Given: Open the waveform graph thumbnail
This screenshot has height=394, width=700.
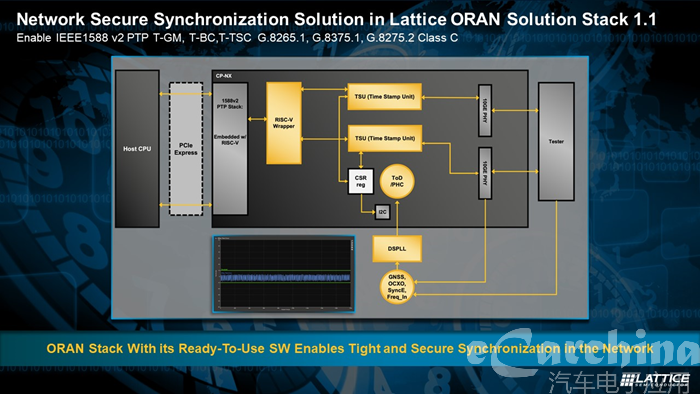Looking at the screenshot, I should coord(283,274).
